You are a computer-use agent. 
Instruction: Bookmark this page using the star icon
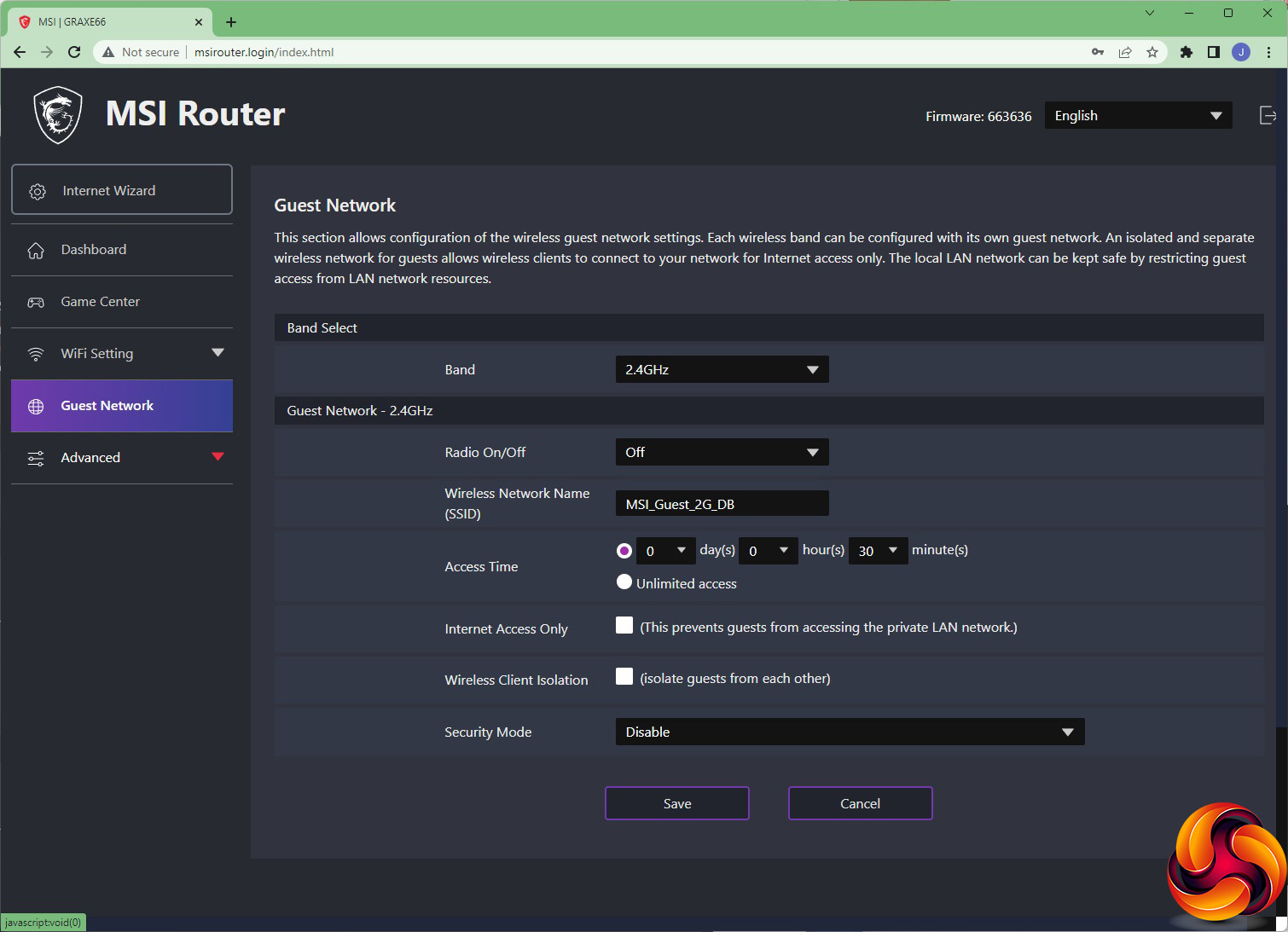[1152, 52]
